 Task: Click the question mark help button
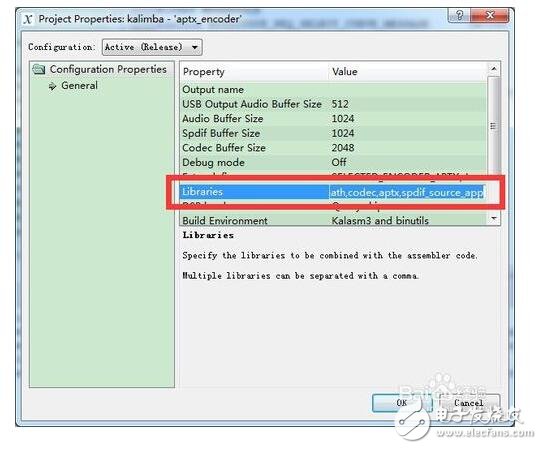coord(459,15)
